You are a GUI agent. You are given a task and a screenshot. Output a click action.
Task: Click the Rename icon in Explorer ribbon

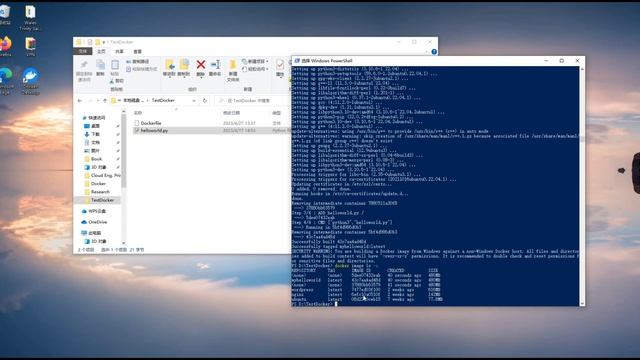point(215,65)
